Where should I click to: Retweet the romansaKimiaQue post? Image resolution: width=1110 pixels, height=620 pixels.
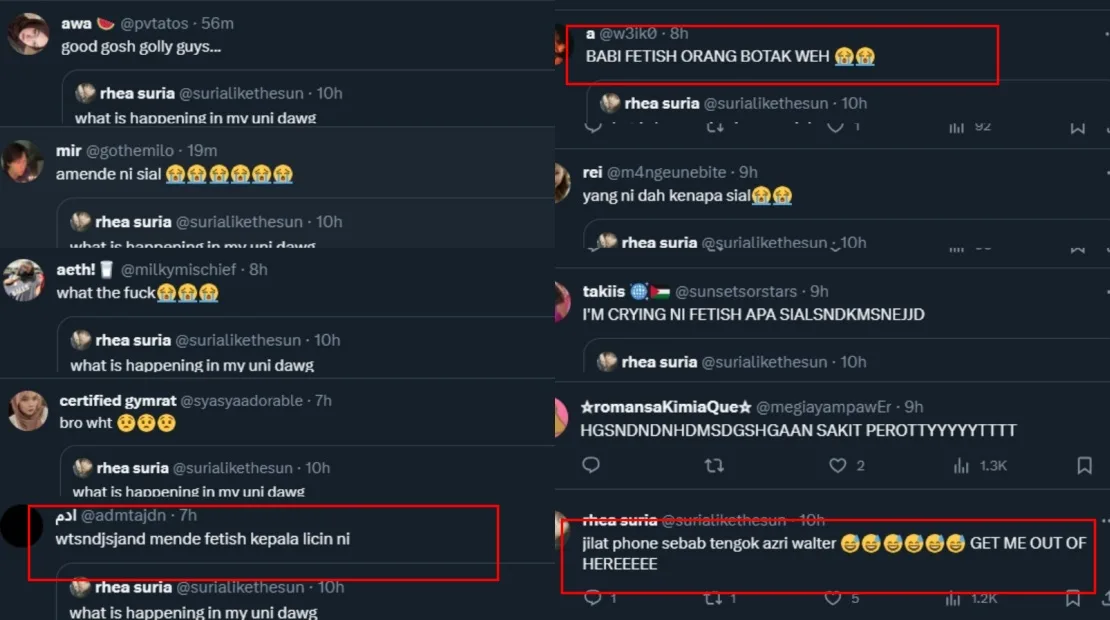pyautogui.click(x=714, y=465)
